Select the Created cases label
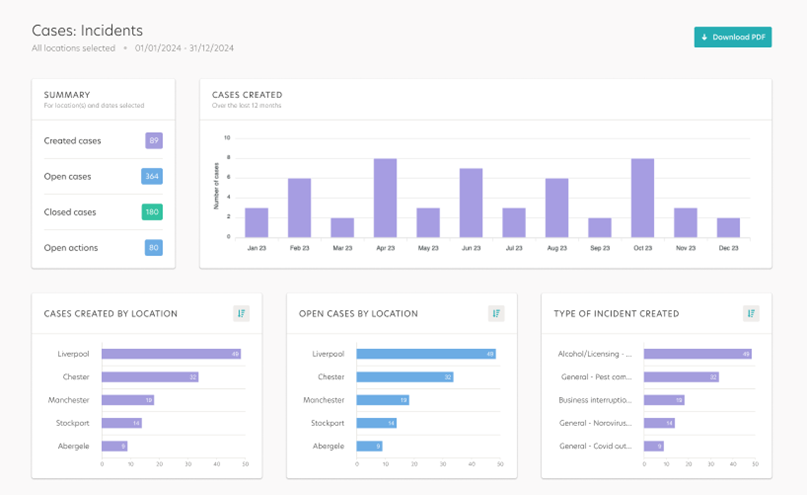The width and height of the screenshot is (807, 495). point(73,140)
